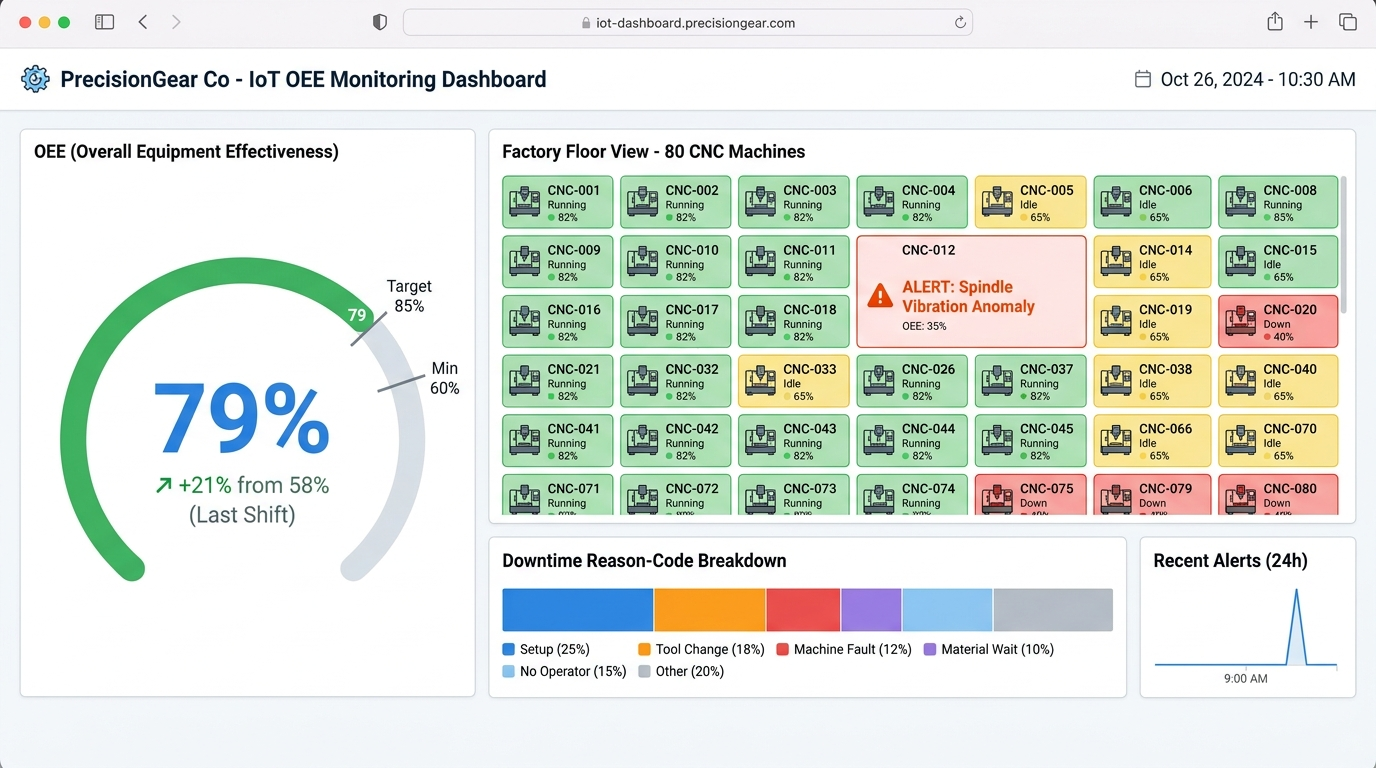
Task: Go forward with the browser forward arrow
Action: click(176, 22)
